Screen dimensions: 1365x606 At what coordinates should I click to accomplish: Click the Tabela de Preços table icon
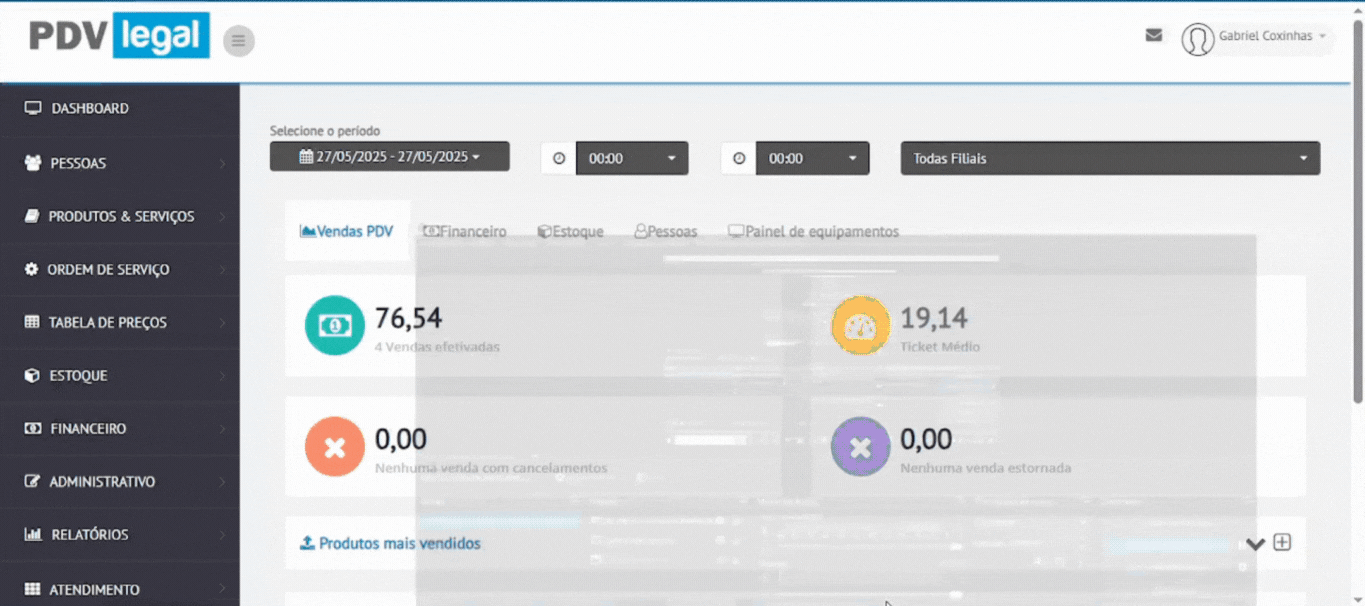31,323
